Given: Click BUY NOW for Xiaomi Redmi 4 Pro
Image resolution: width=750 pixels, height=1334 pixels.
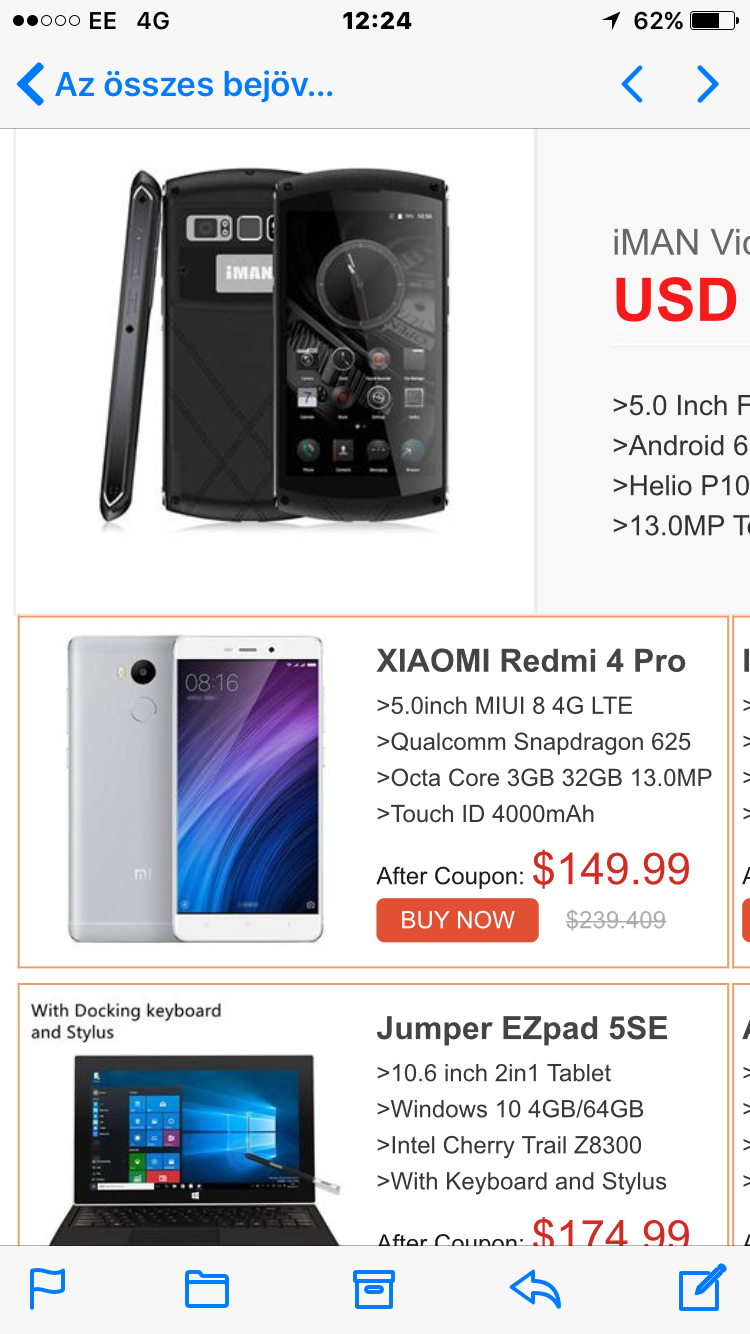Looking at the screenshot, I should coord(457,920).
